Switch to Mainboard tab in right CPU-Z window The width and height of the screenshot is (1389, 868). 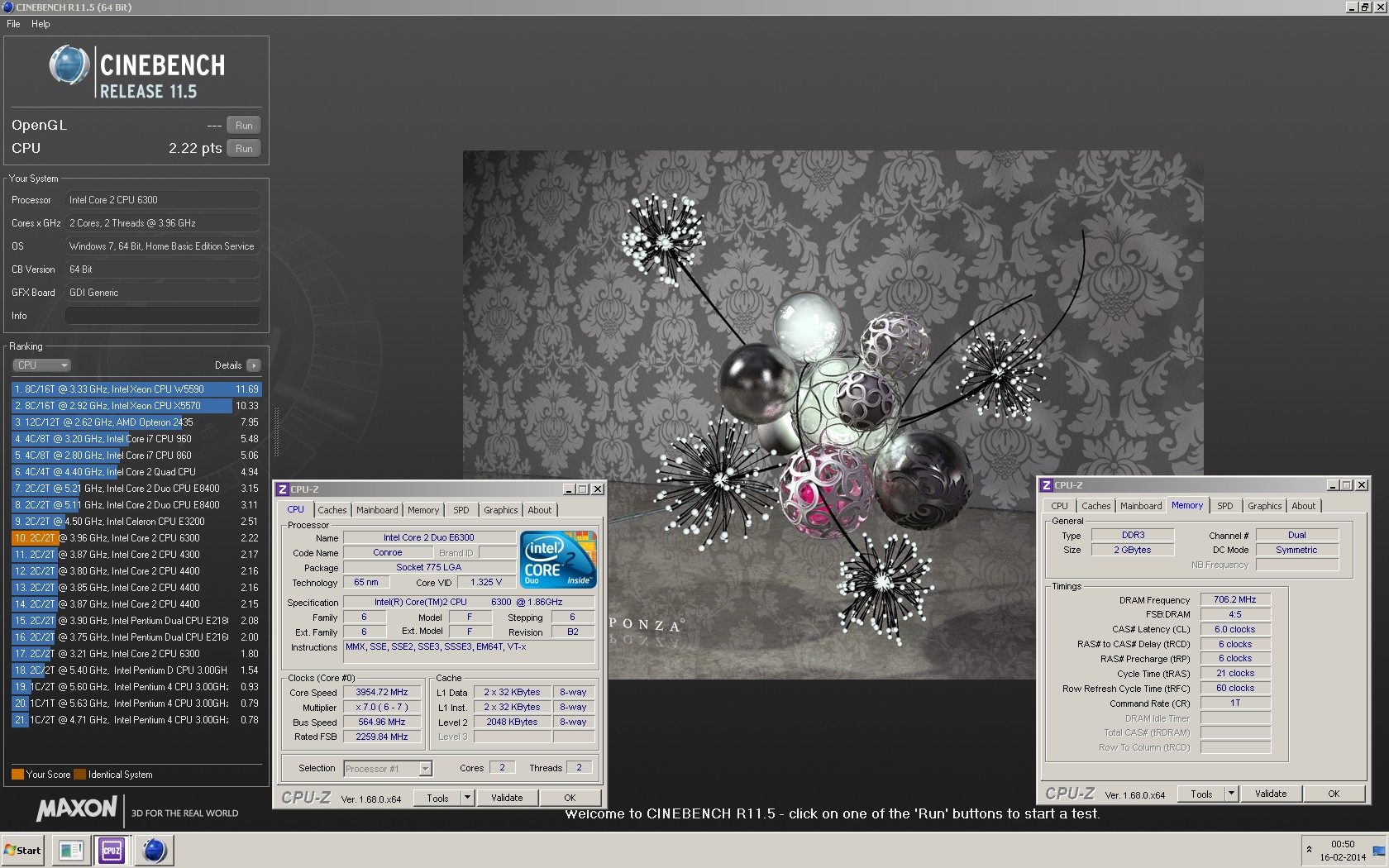[x=1141, y=506]
